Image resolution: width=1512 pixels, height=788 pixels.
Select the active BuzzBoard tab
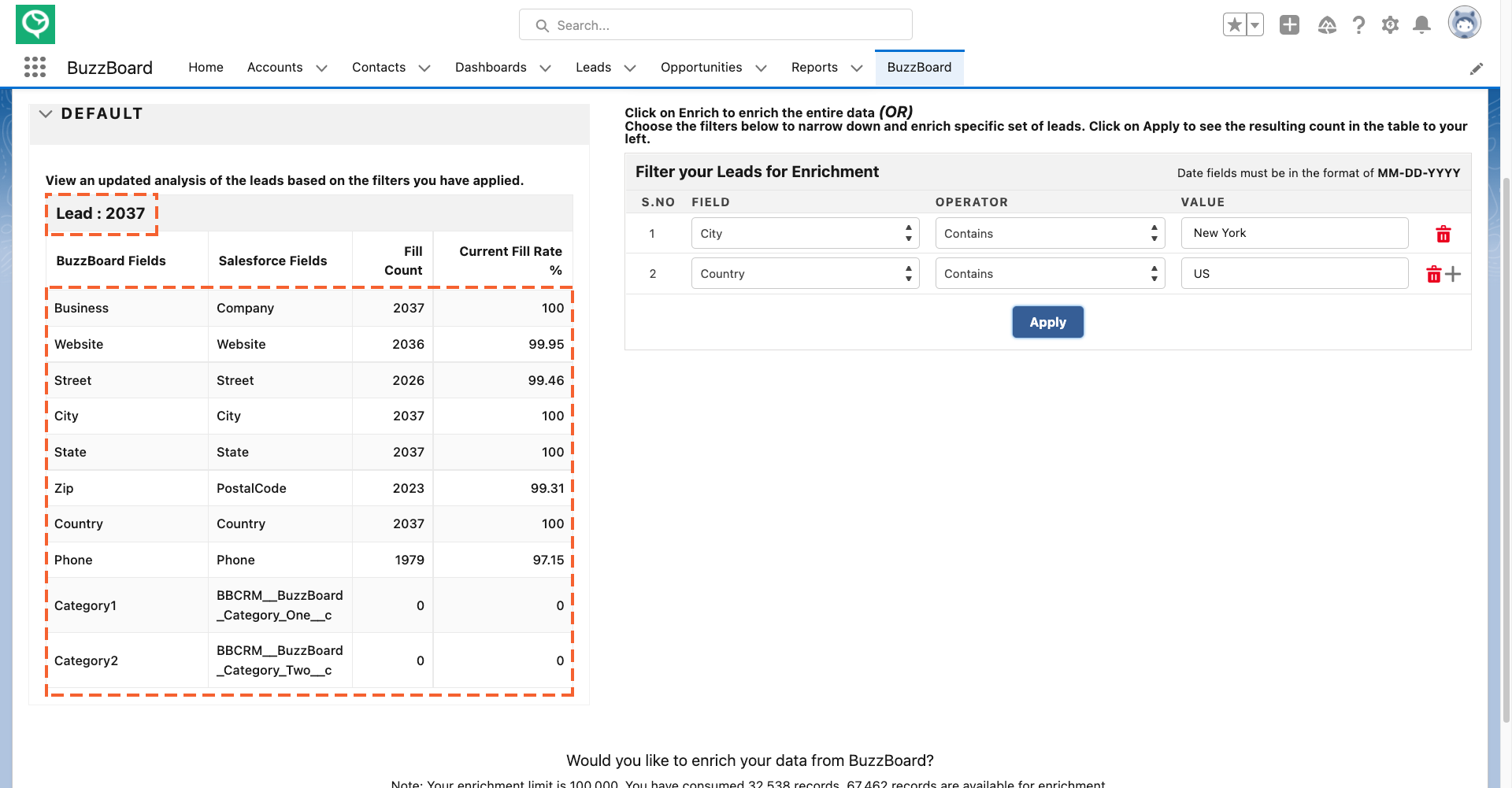pyautogui.click(x=919, y=68)
